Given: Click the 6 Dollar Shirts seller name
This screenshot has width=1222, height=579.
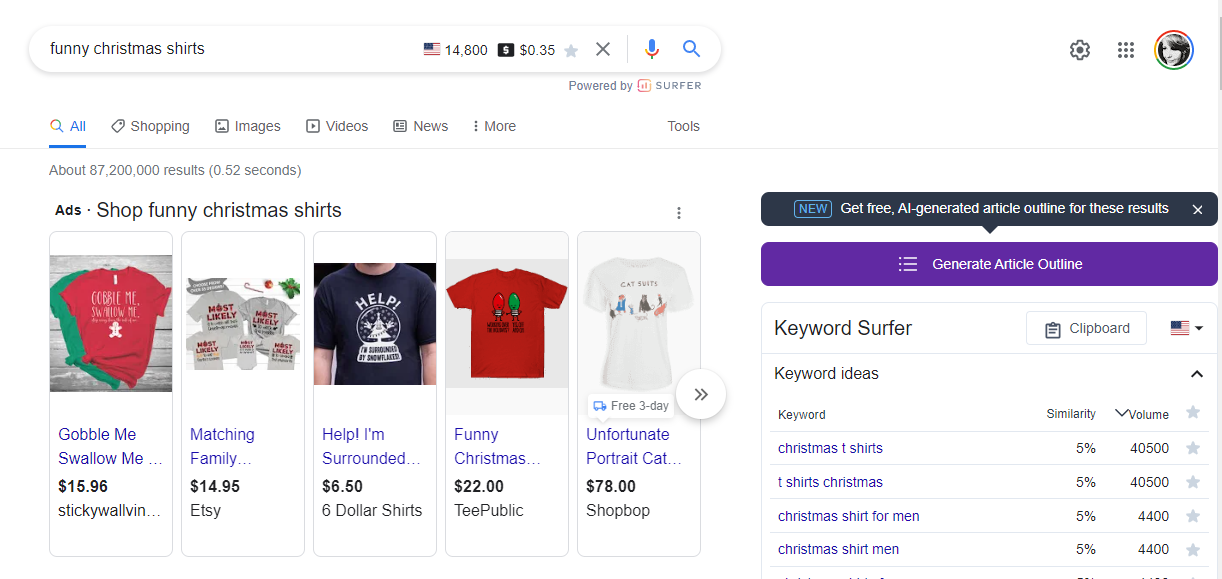Looking at the screenshot, I should point(372,510).
